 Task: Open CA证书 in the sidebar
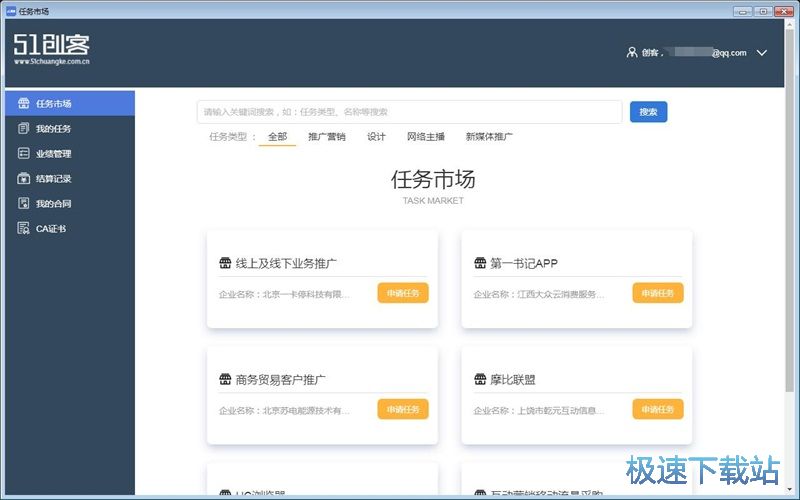(x=70, y=229)
